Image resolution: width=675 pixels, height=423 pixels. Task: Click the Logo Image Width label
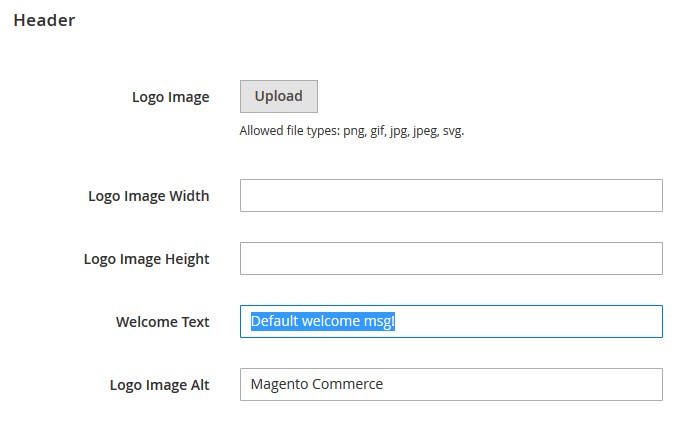149,196
